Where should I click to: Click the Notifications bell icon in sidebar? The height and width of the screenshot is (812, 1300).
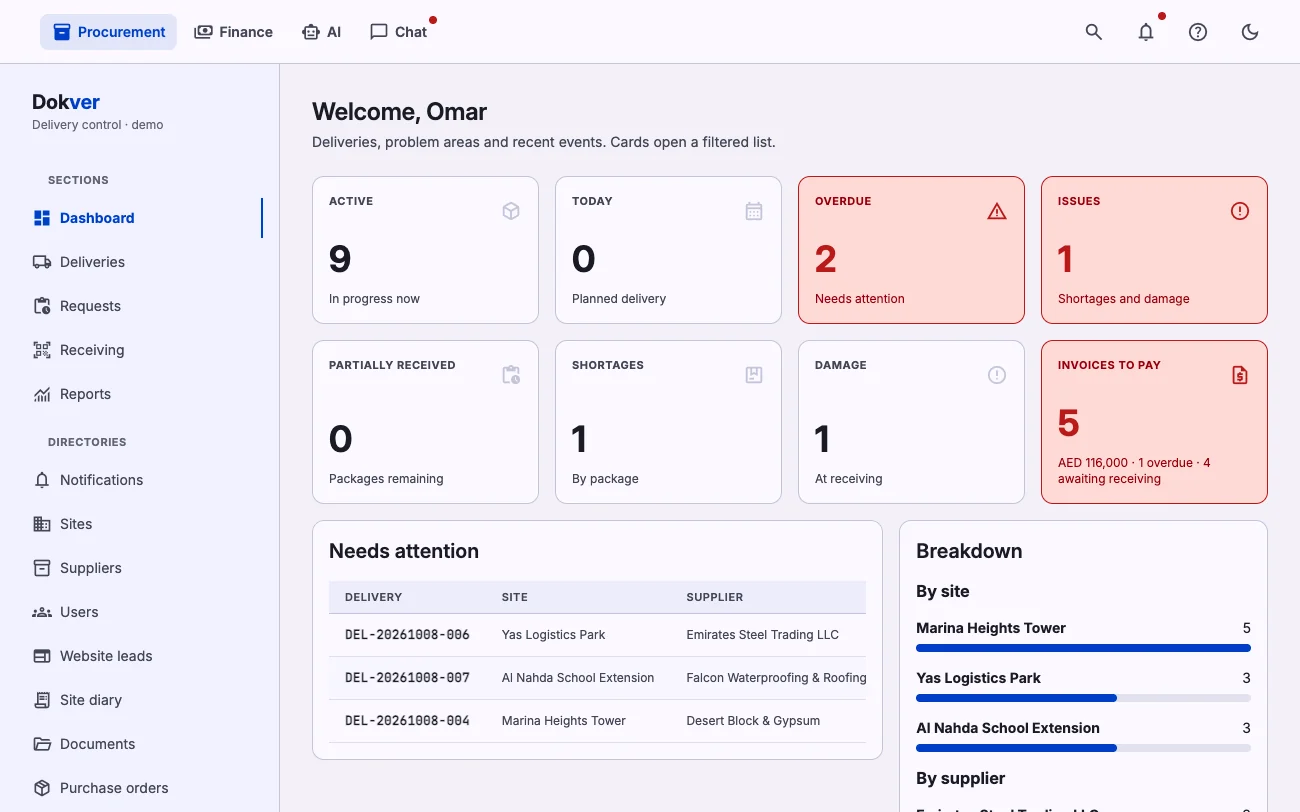click(x=42, y=480)
